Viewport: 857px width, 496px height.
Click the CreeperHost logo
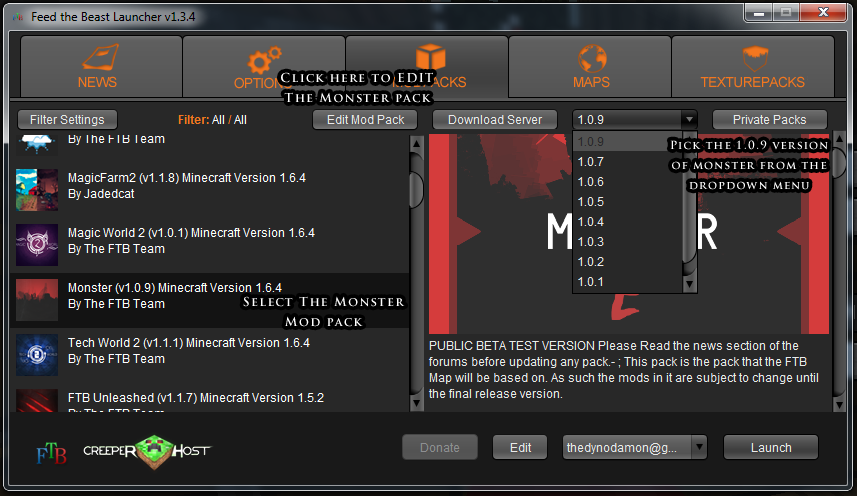pyautogui.click(x=146, y=451)
